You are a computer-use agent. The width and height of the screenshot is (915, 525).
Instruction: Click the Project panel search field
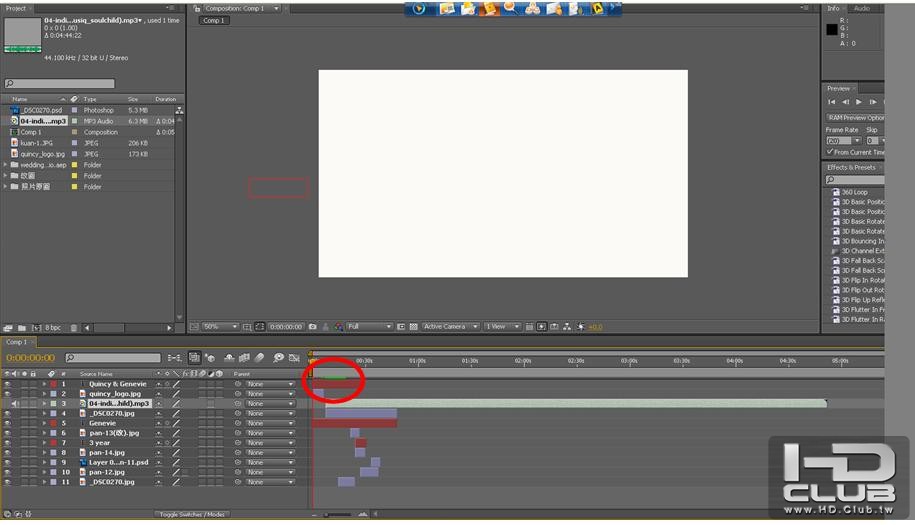coord(60,83)
